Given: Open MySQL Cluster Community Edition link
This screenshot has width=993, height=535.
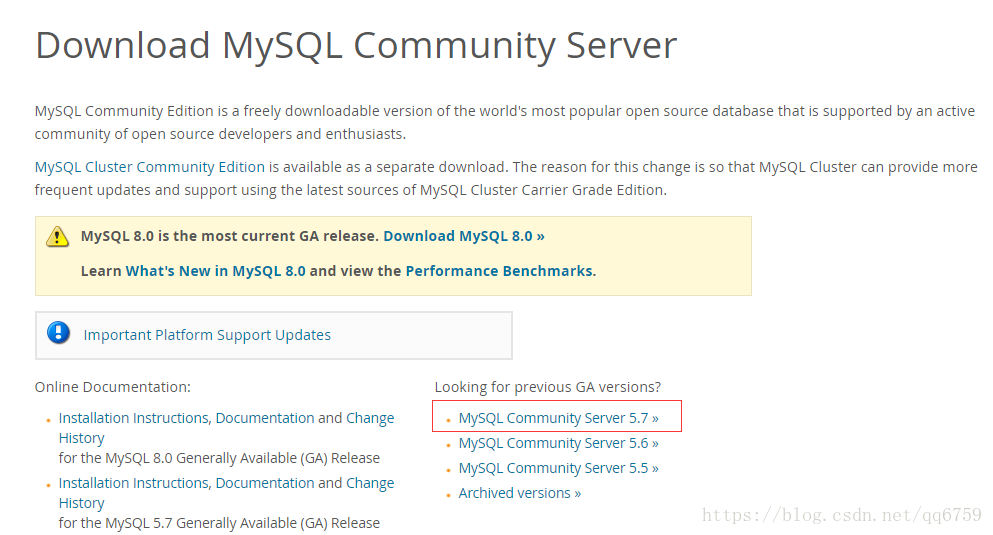Looking at the screenshot, I should pyautogui.click(x=149, y=167).
